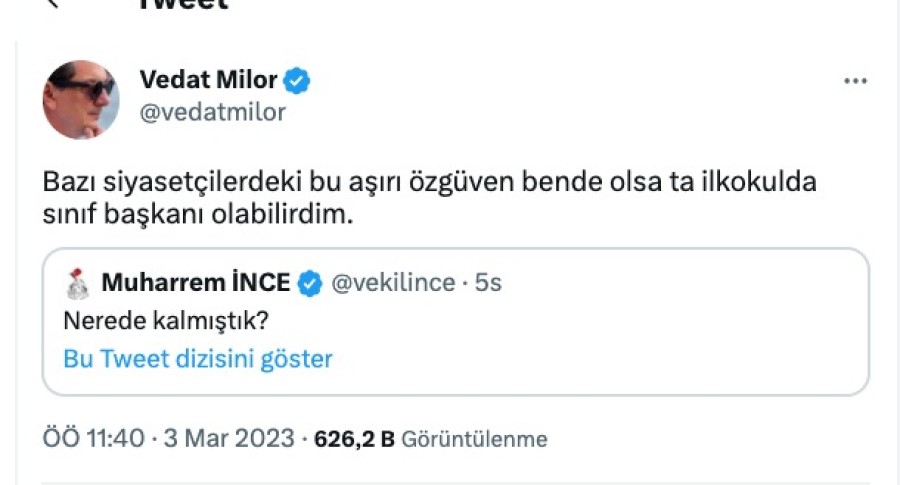The width and height of the screenshot is (900, 485).
Task: Open the three-dot more options menu
Action: click(855, 81)
